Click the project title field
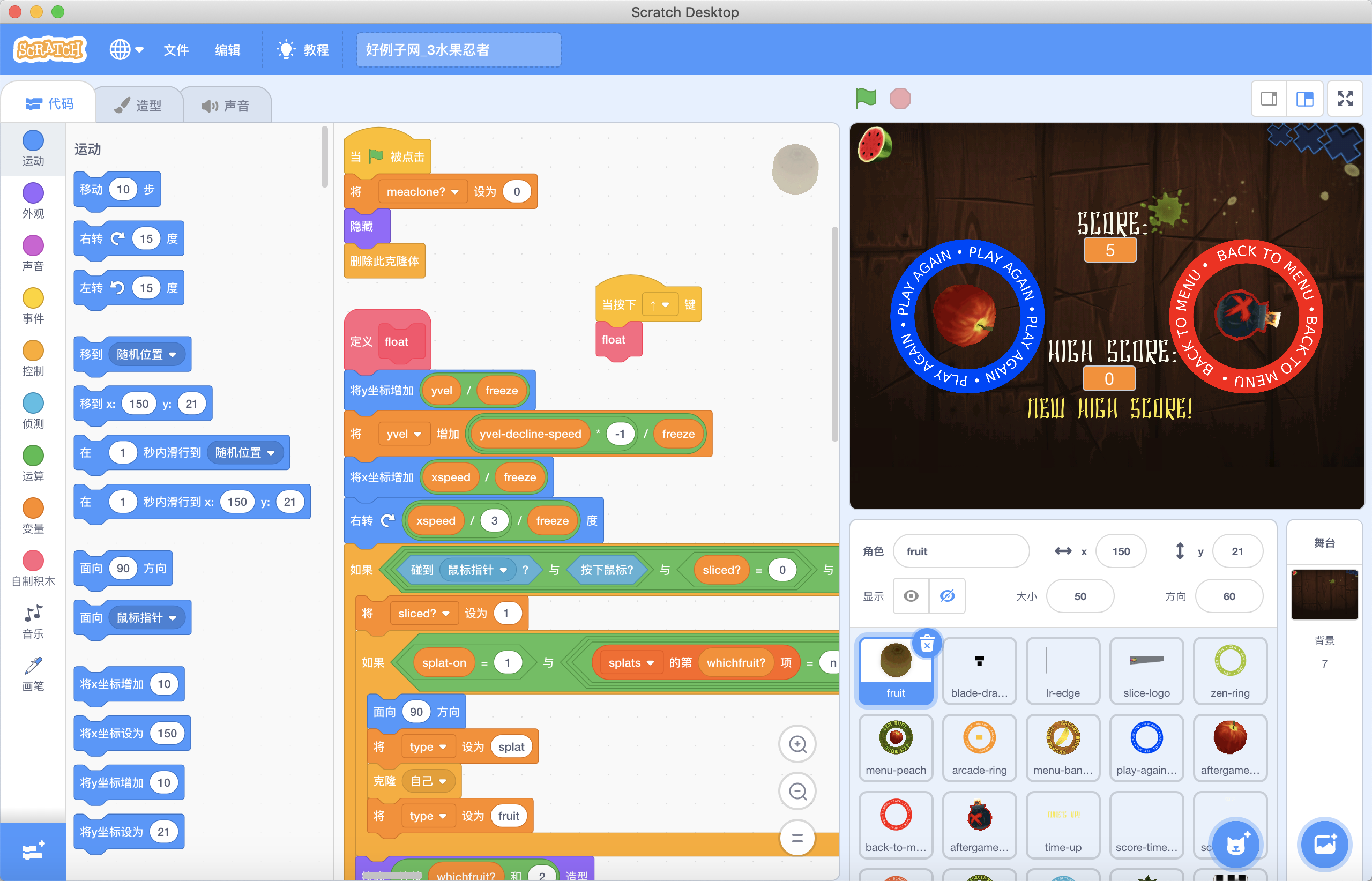 (458, 50)
